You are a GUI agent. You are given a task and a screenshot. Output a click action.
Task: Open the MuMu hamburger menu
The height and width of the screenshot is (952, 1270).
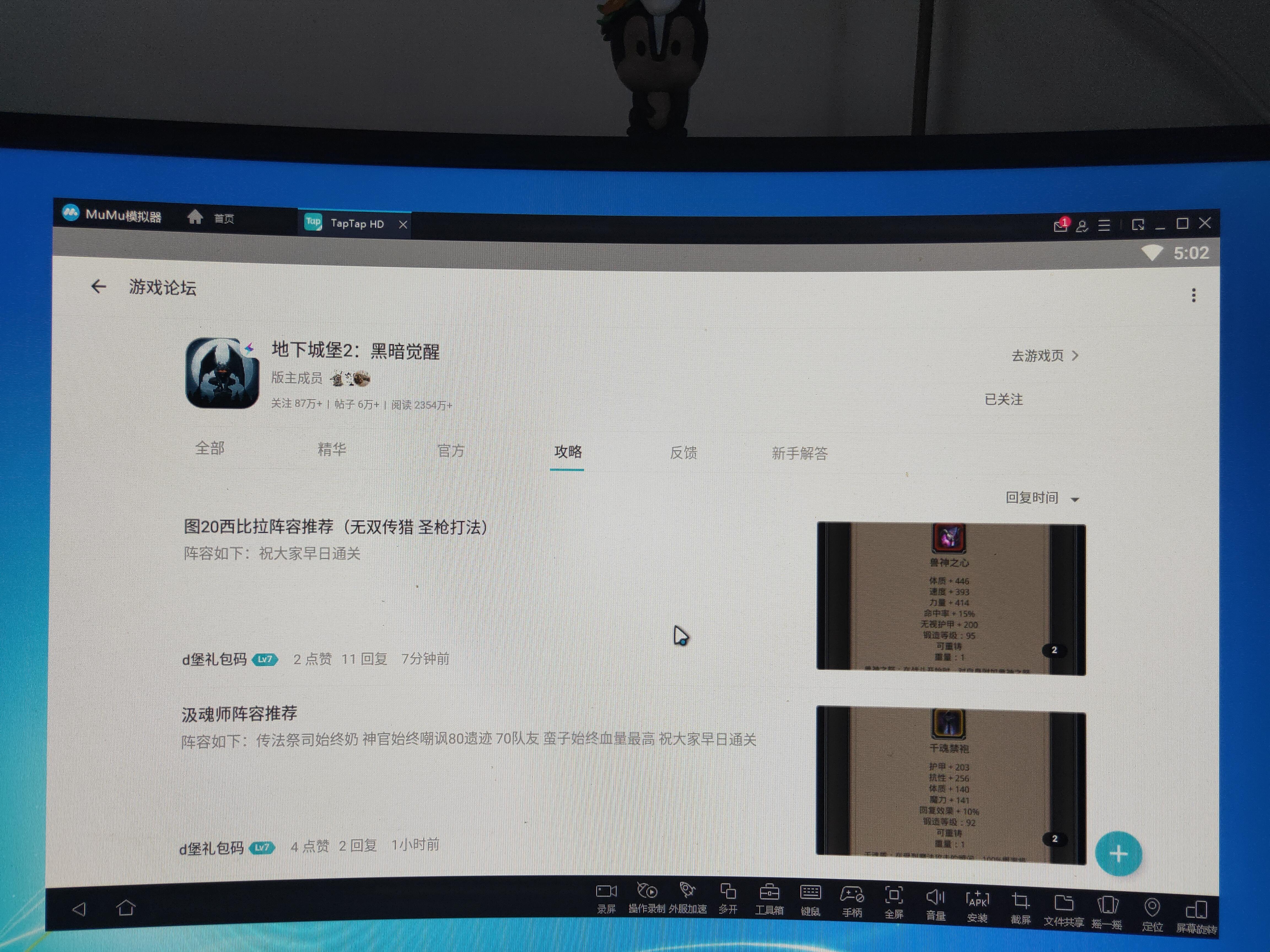coord(1104,226)
